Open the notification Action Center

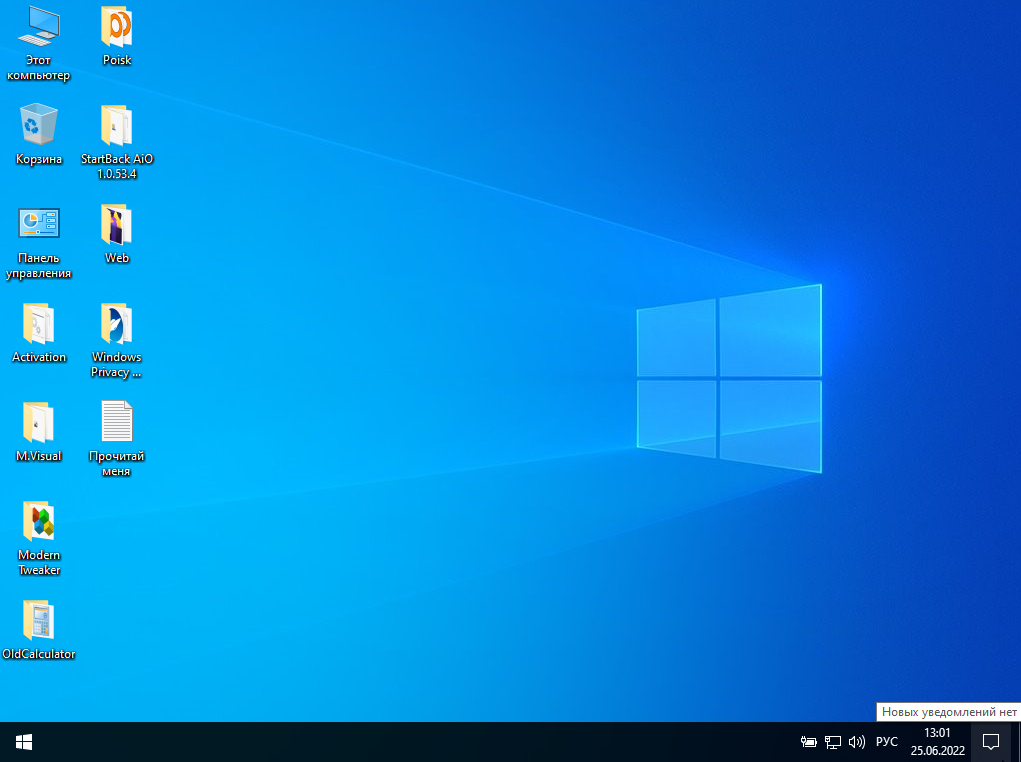[x=991, y=742]
